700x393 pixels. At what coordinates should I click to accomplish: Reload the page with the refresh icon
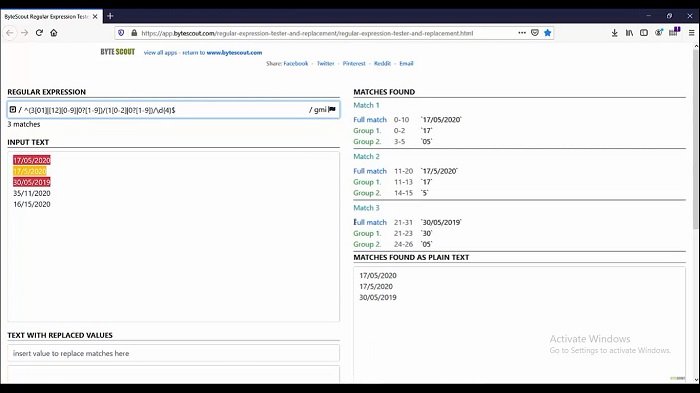(x=39, y=33)
